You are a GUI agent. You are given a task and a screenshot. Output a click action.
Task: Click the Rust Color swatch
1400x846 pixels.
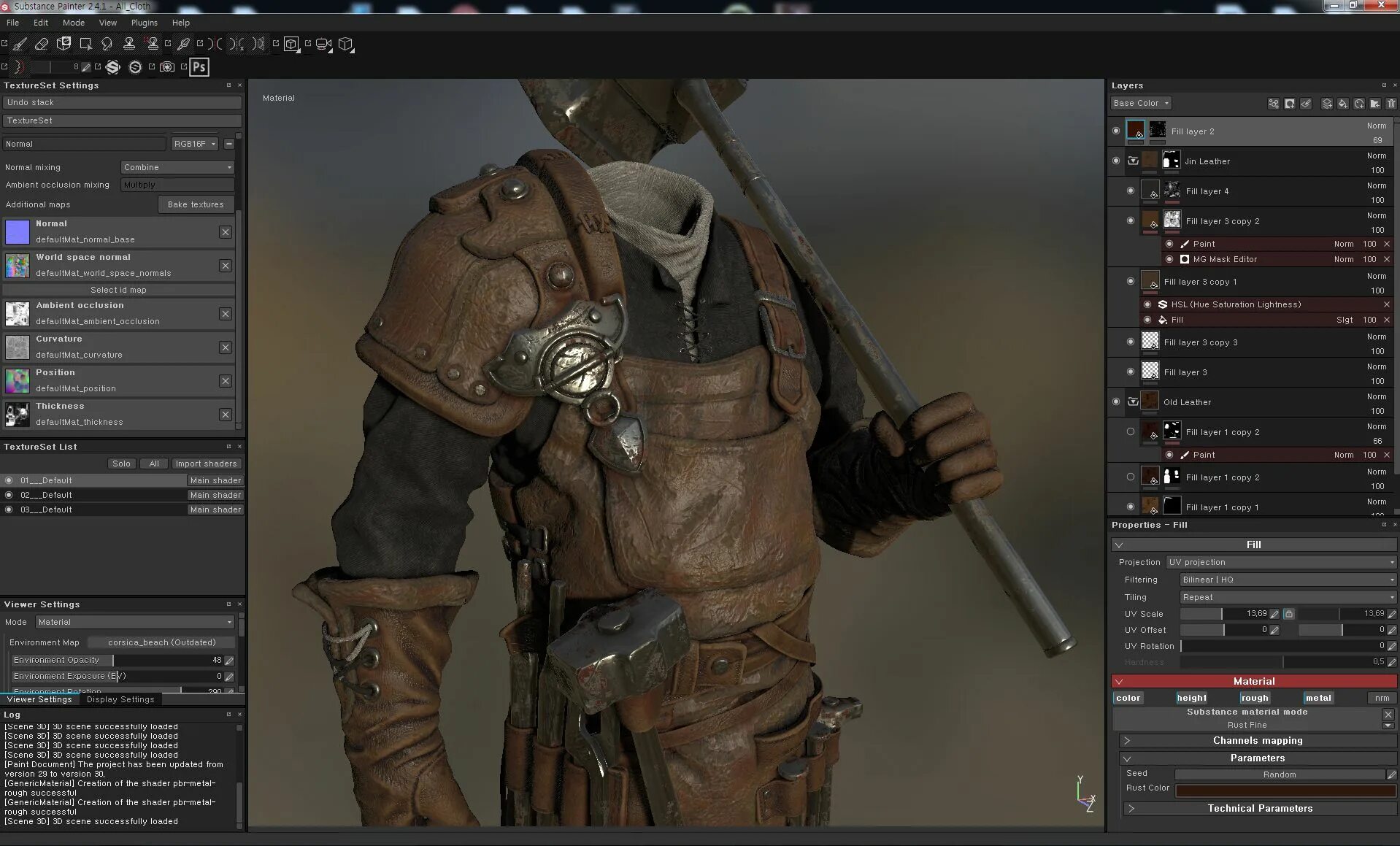point(1285,791)
